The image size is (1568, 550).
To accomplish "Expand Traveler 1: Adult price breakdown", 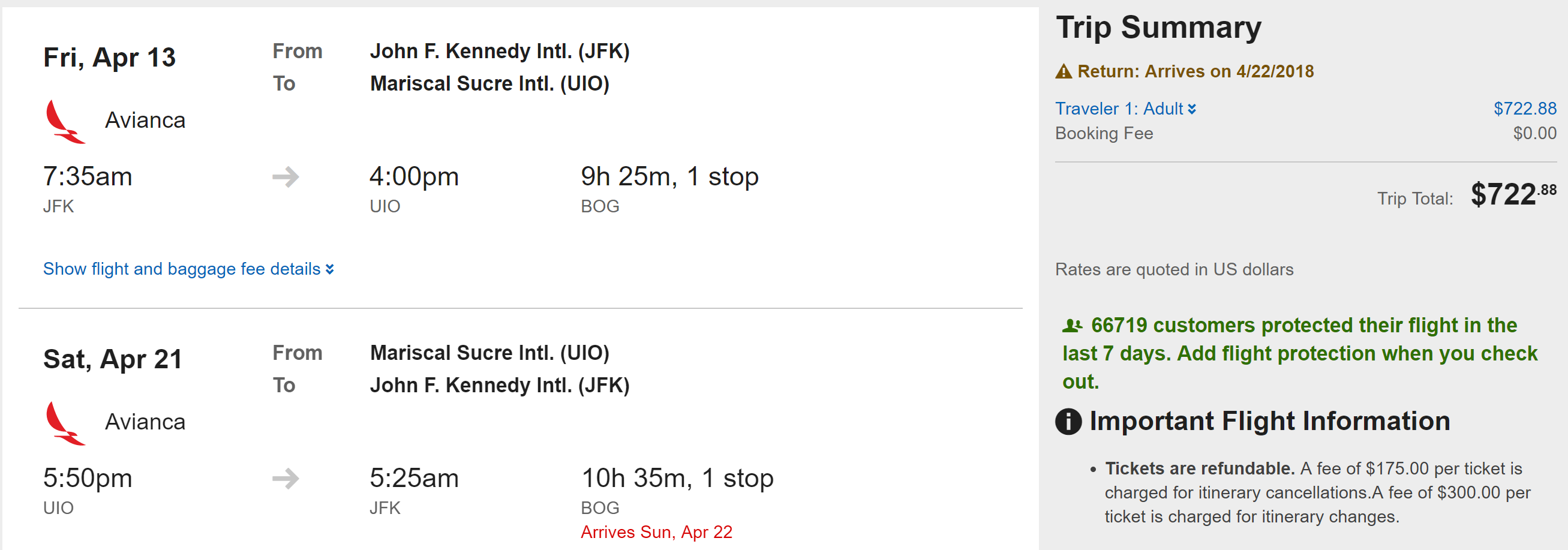I will coord(1119,109).
